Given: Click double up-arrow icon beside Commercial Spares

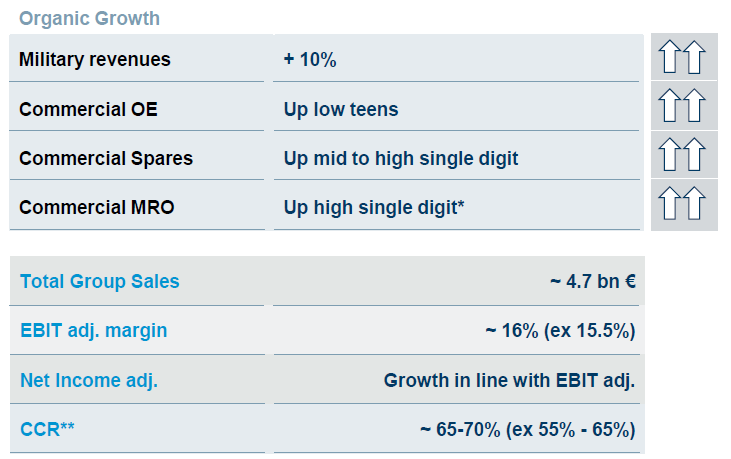Looking at the screenshot, I should [682, 154].
